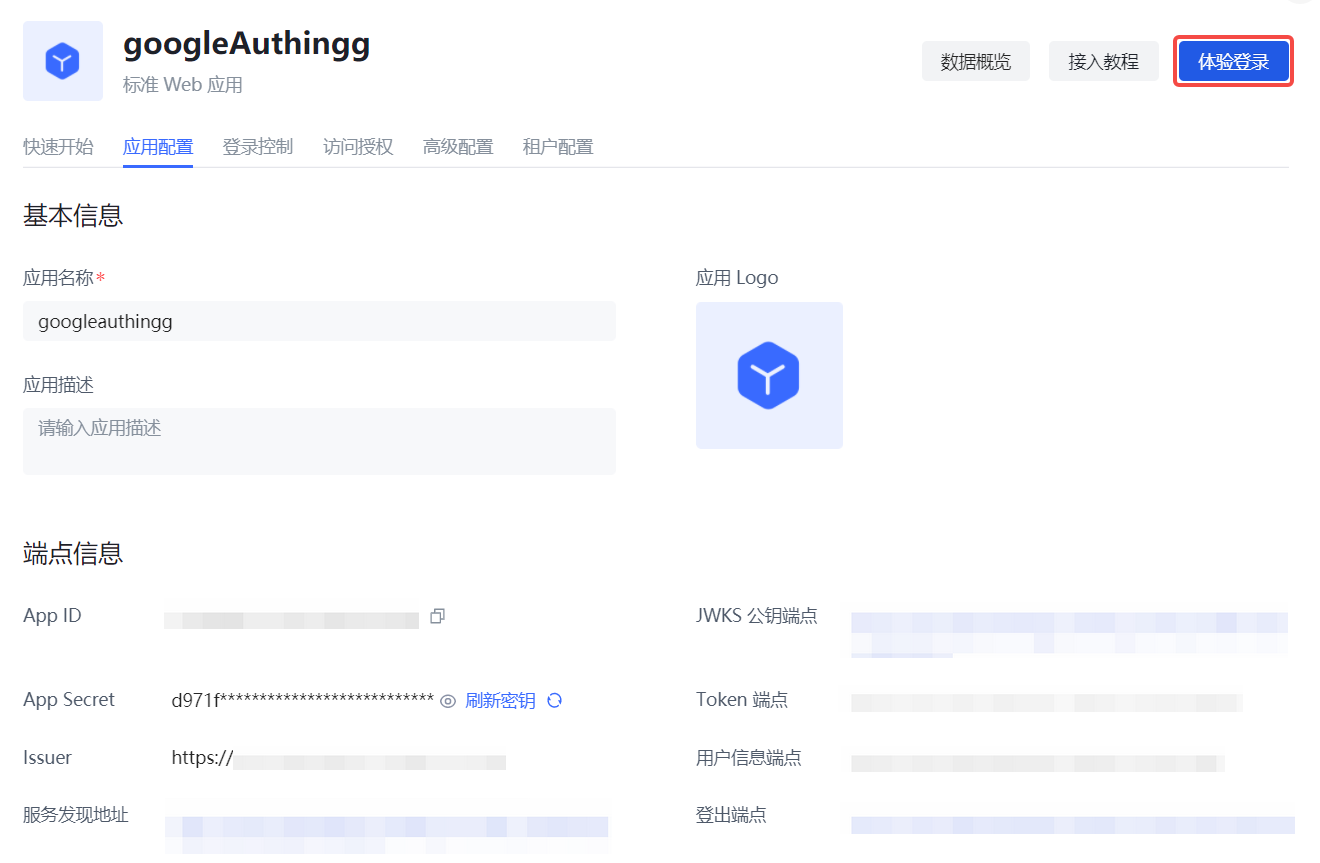Open the 访问授权 tab
1320x863 pixels.
click(x=358, y=147)
